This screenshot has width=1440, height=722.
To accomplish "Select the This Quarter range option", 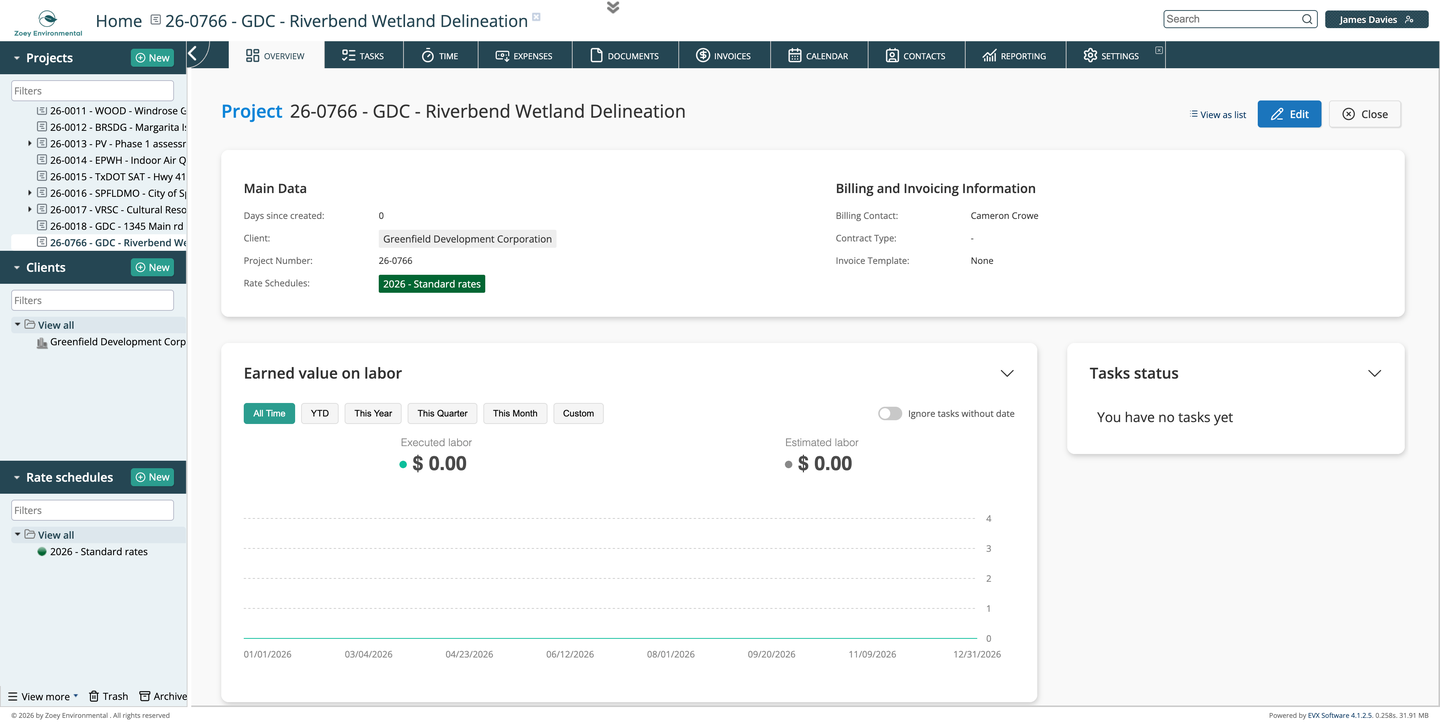I will [x=443, y=413].
